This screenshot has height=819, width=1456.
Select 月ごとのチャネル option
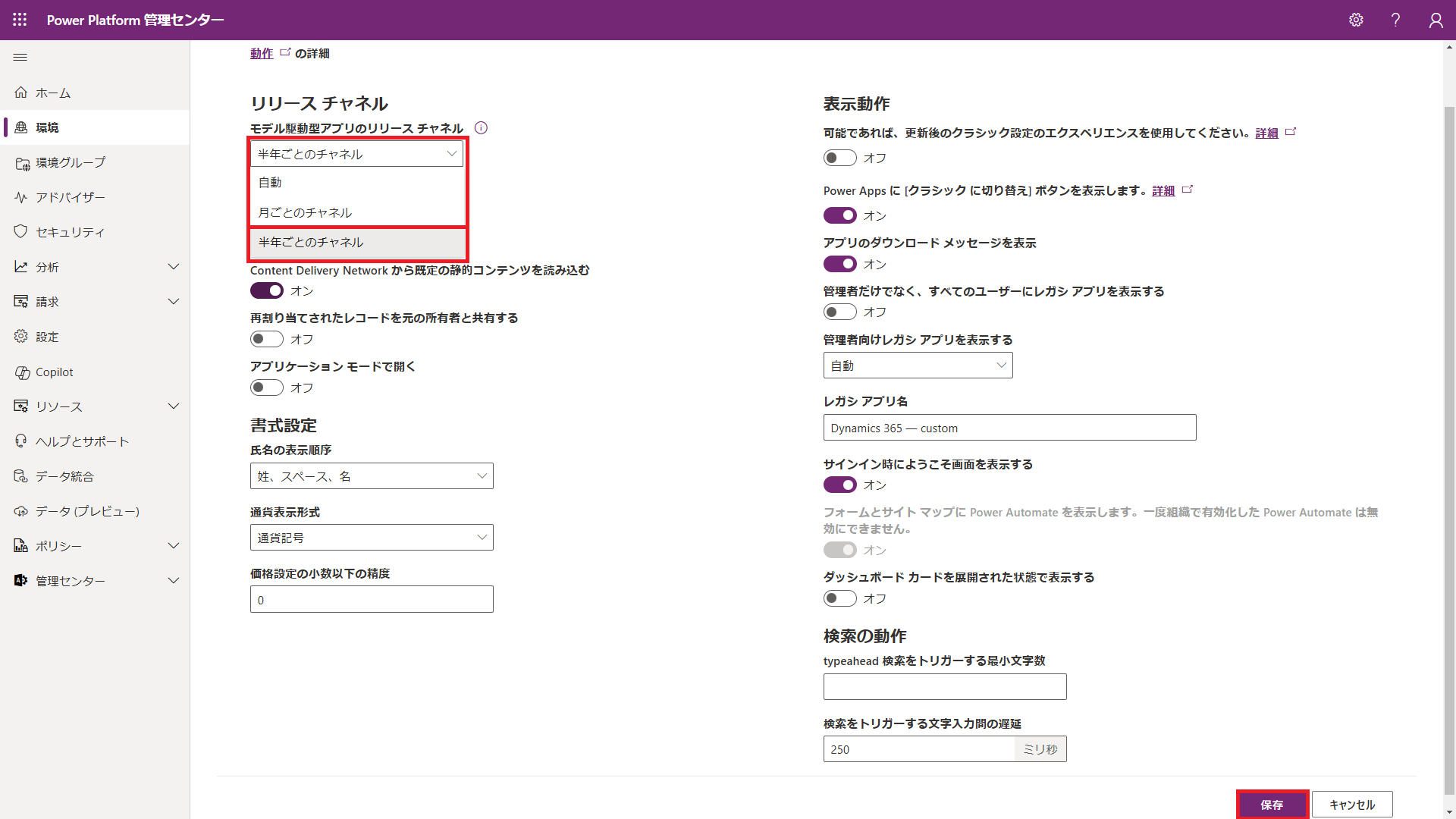357,212
